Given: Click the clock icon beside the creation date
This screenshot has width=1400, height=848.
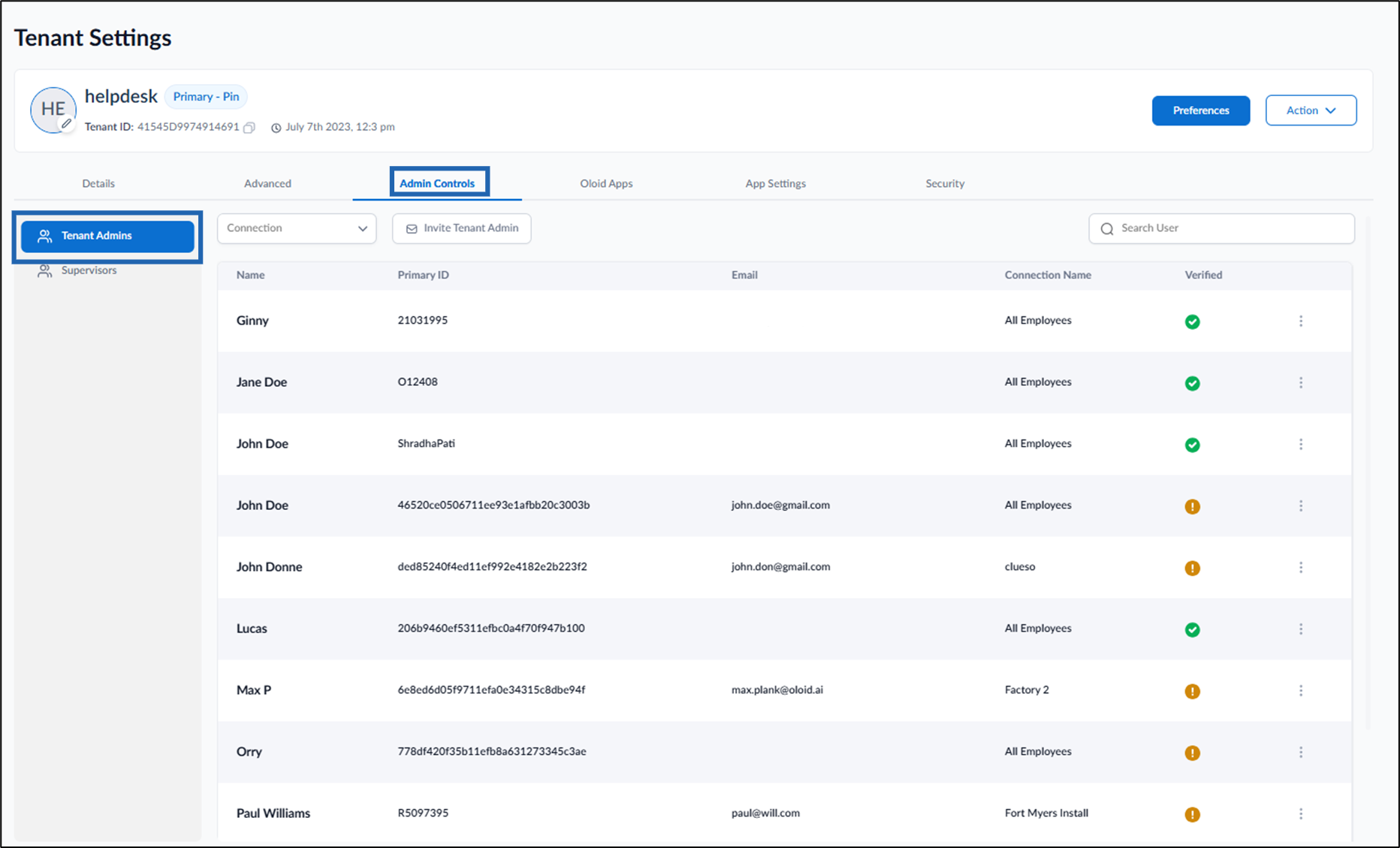Looking at the screenshot, I should [x=276, y=128].
